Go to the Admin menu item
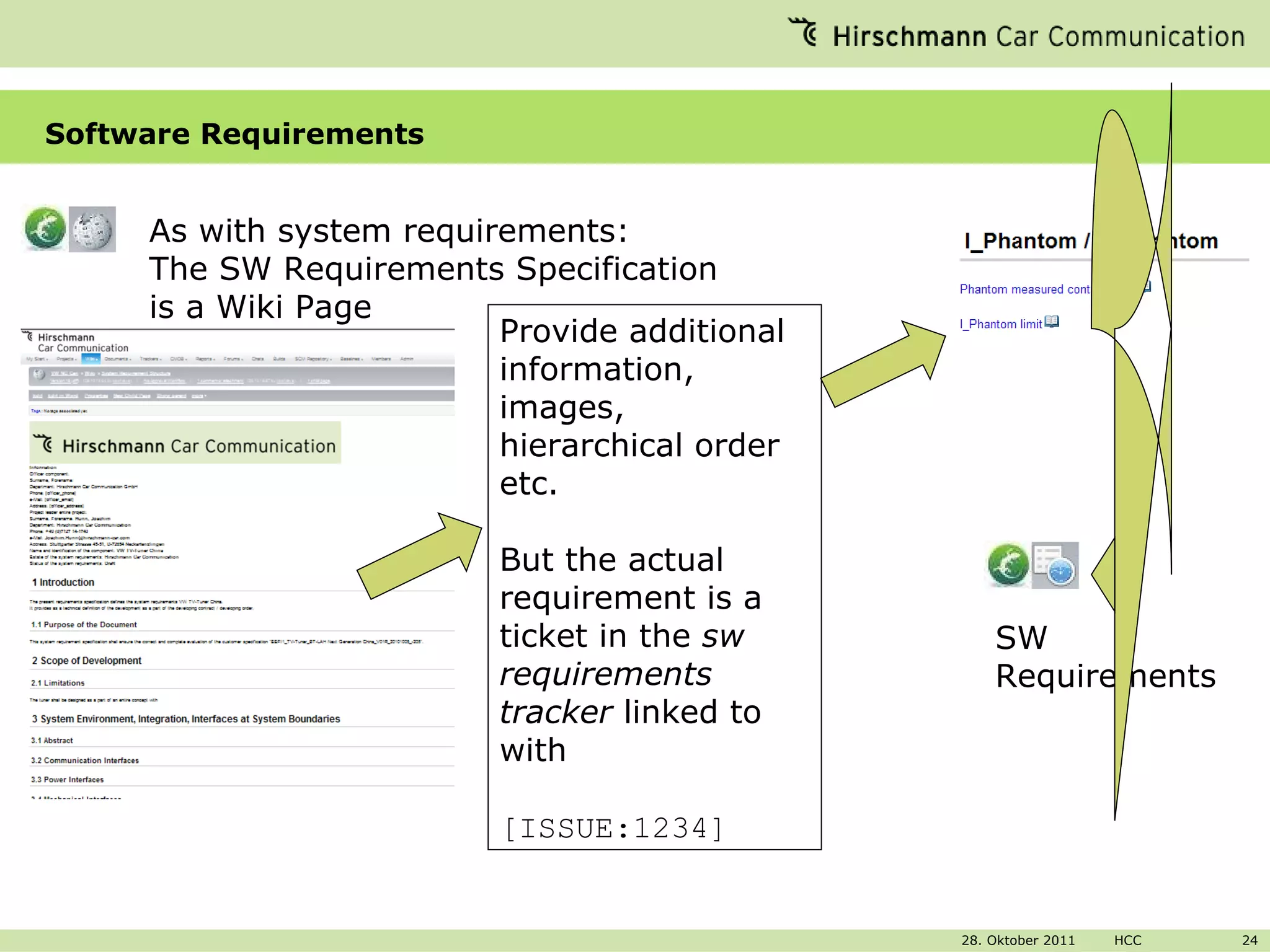This screenshot has height=952, width=1270. click(407, 359)
